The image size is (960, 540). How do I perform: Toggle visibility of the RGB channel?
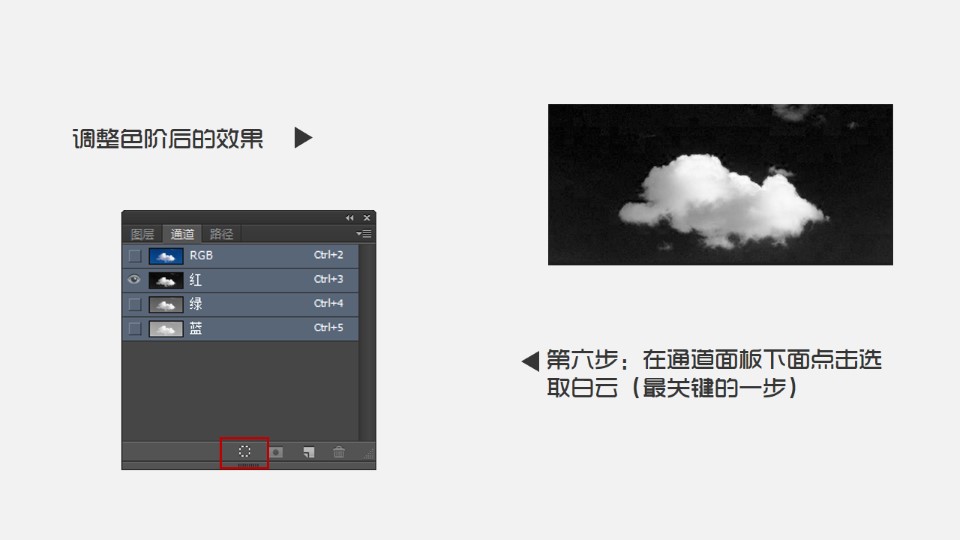point(134,256)
